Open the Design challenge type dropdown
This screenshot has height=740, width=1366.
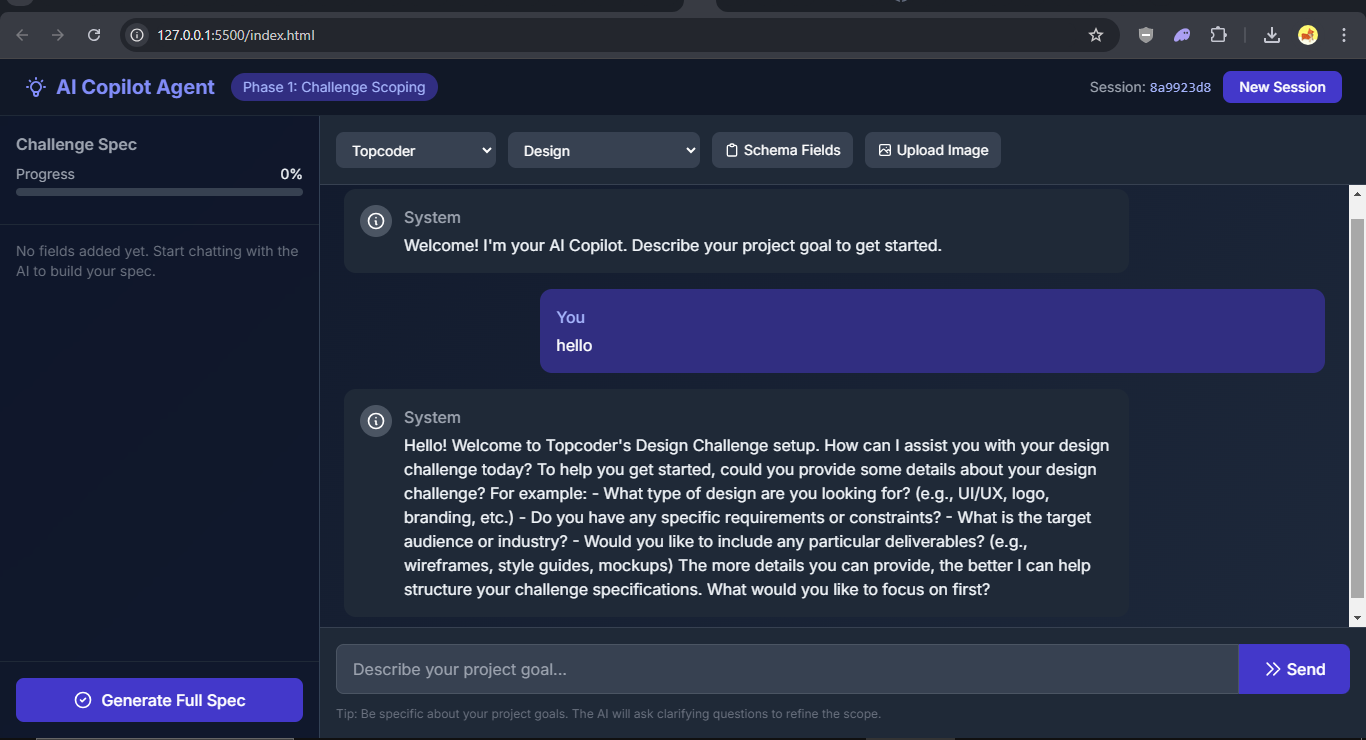(x=604, y=150)
